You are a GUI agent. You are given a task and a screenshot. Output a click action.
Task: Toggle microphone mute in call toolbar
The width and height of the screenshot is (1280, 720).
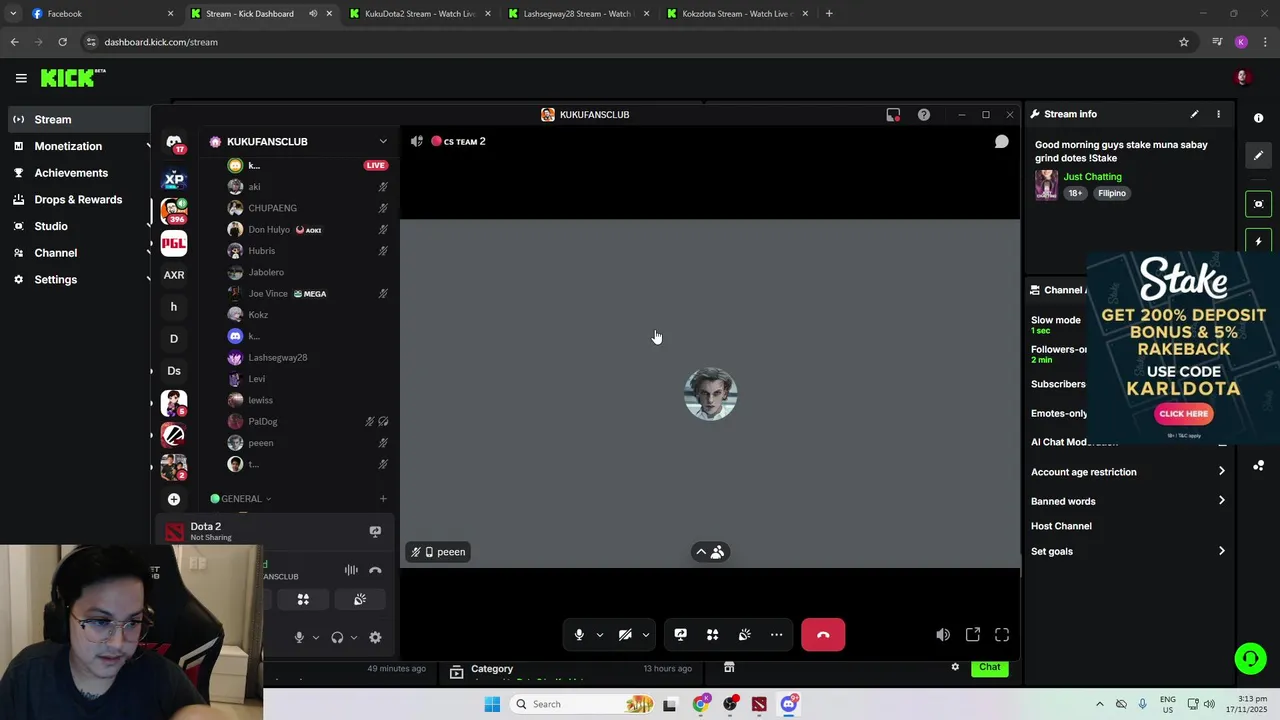click(579, 635)
